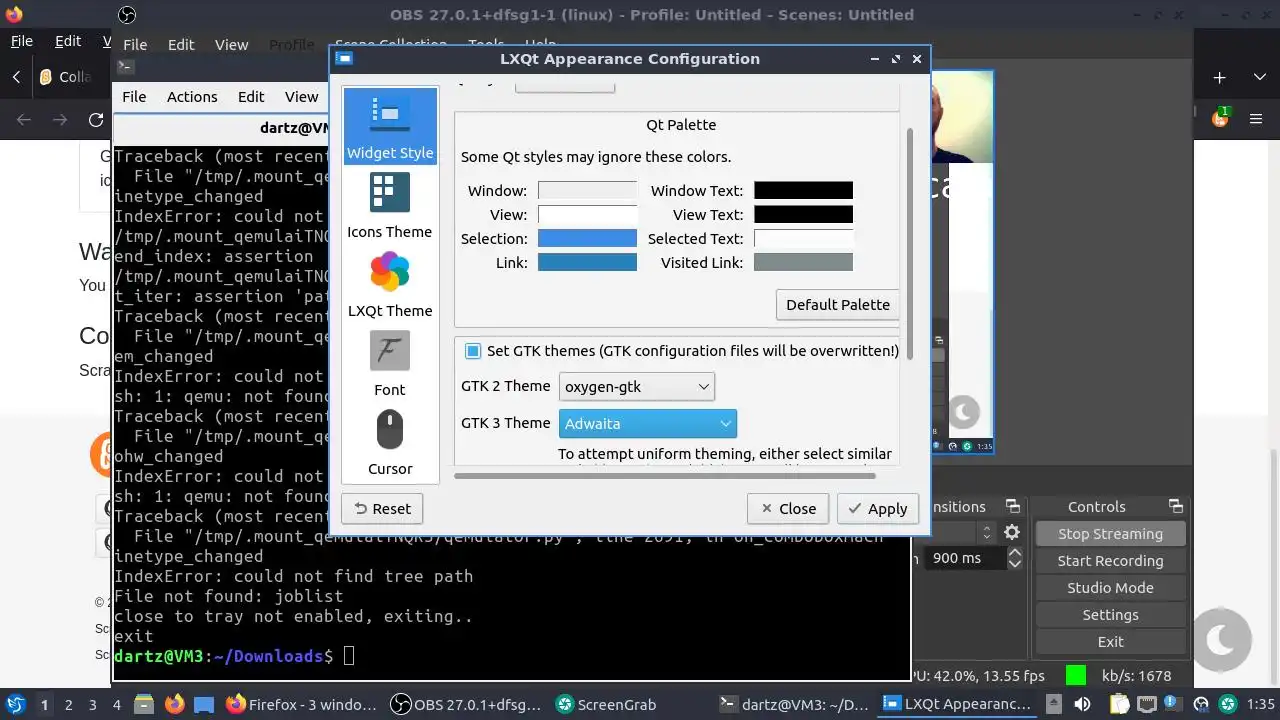Go forward in Firefox

pos(60,120)
